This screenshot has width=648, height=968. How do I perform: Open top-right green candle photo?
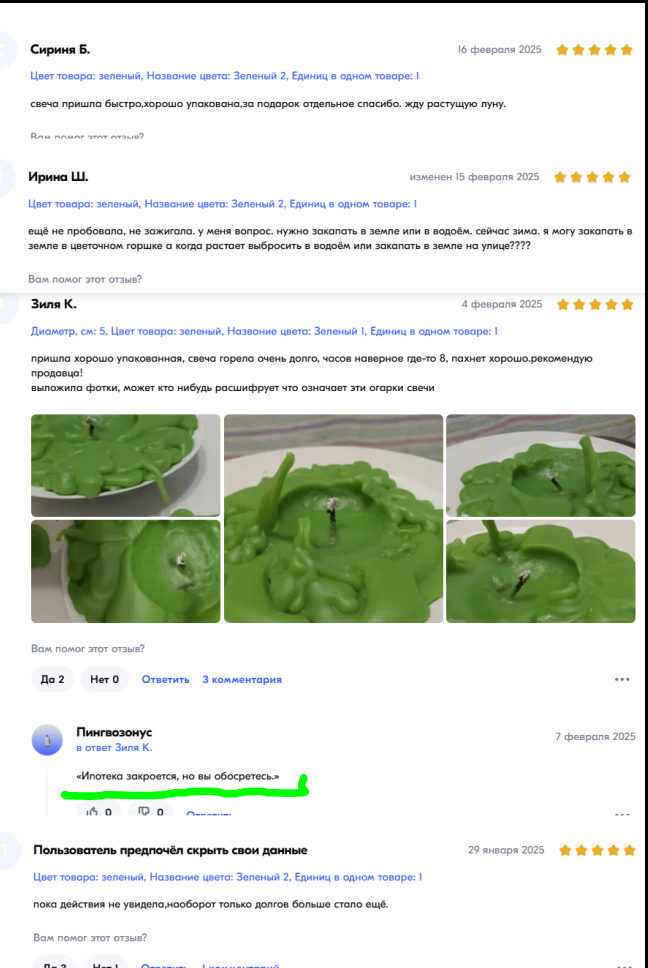[x=541, y=465]
